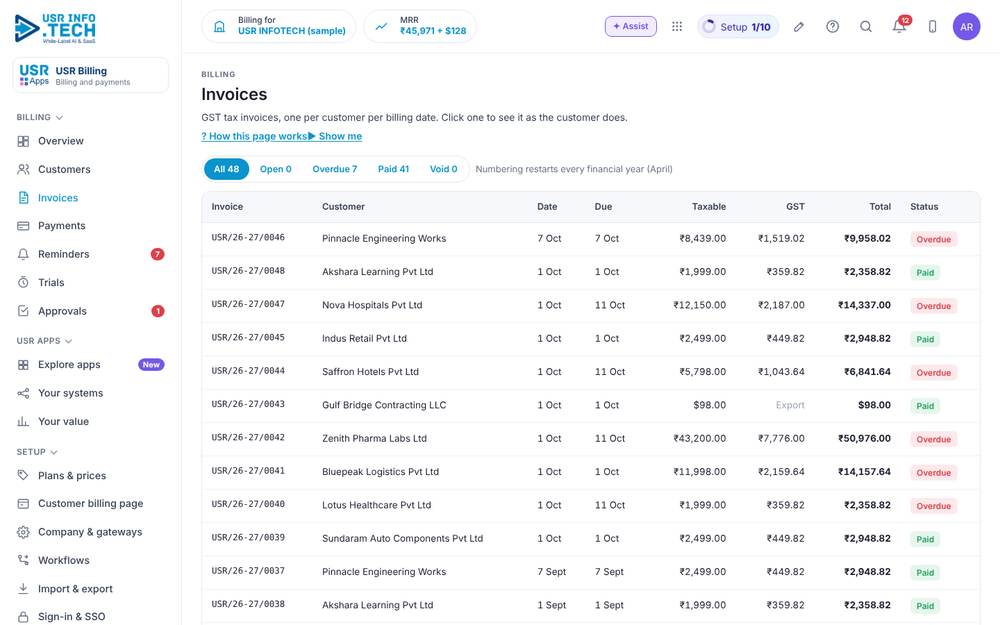Image resolution: width=1000 pixels, height=625 pixels.
Task: Click Overdue status on Saffron Hotels row
Action: [x=933, y=372]
